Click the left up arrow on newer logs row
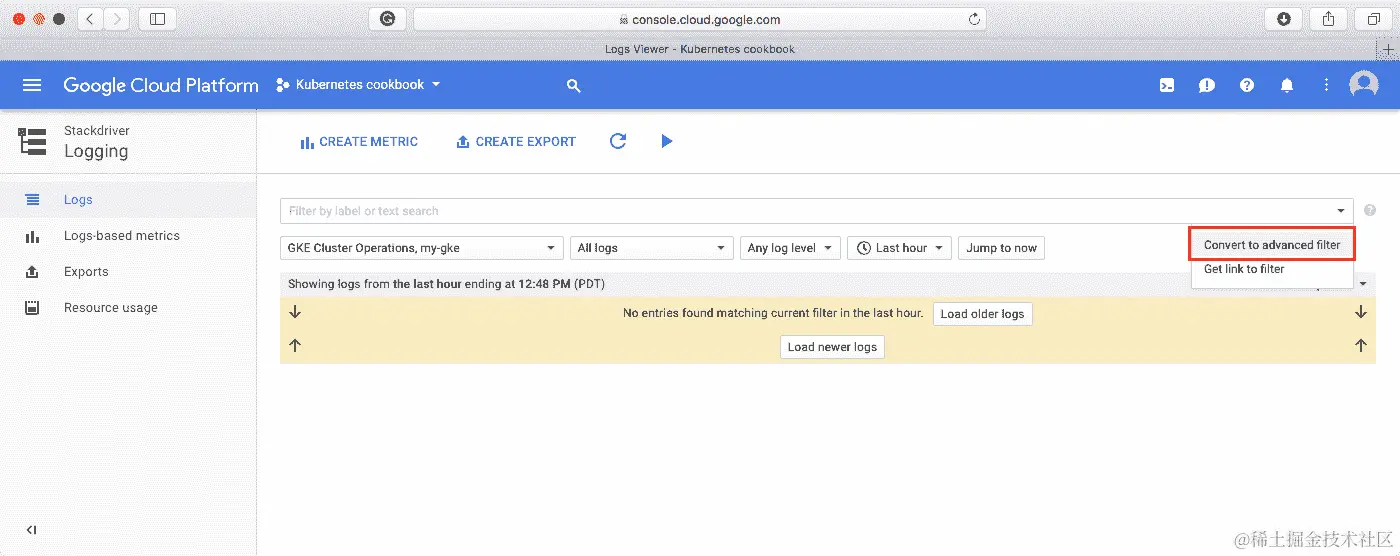Image resolution: width=1400 pixels, height=556 pixels. pos(295,346)
